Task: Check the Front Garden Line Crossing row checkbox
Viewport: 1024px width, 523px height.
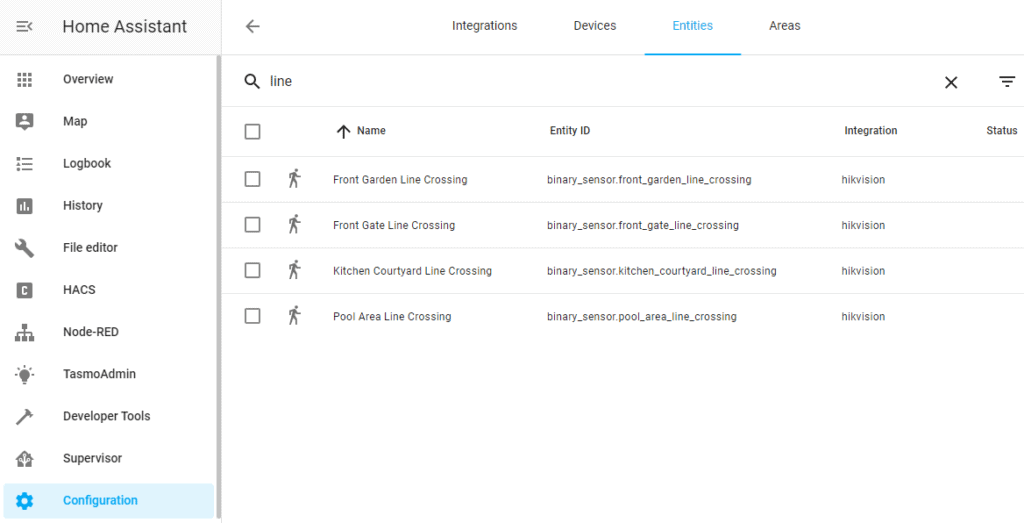Action: (253, 179)
